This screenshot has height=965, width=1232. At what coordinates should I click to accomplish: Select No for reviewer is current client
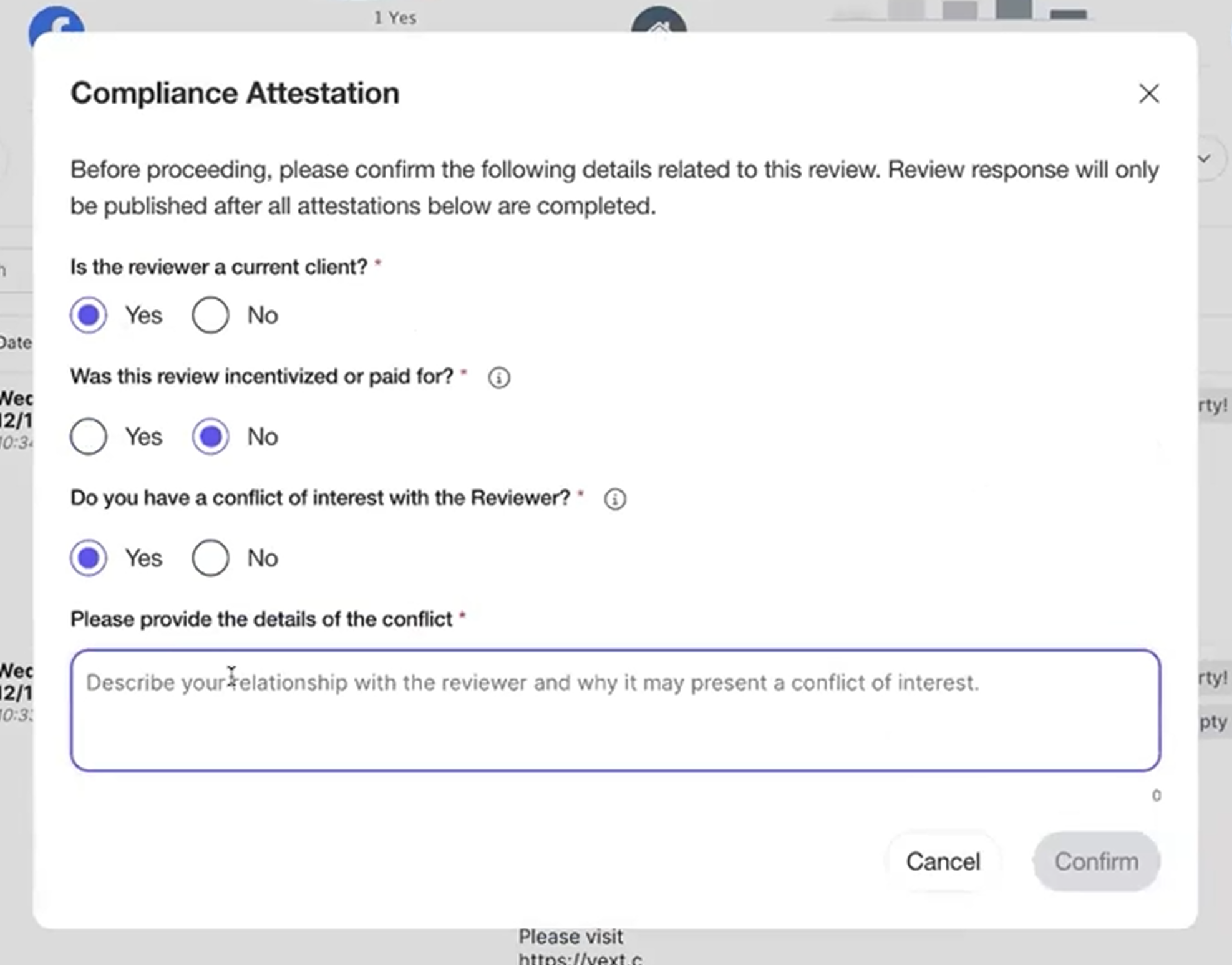pos(210,315)
